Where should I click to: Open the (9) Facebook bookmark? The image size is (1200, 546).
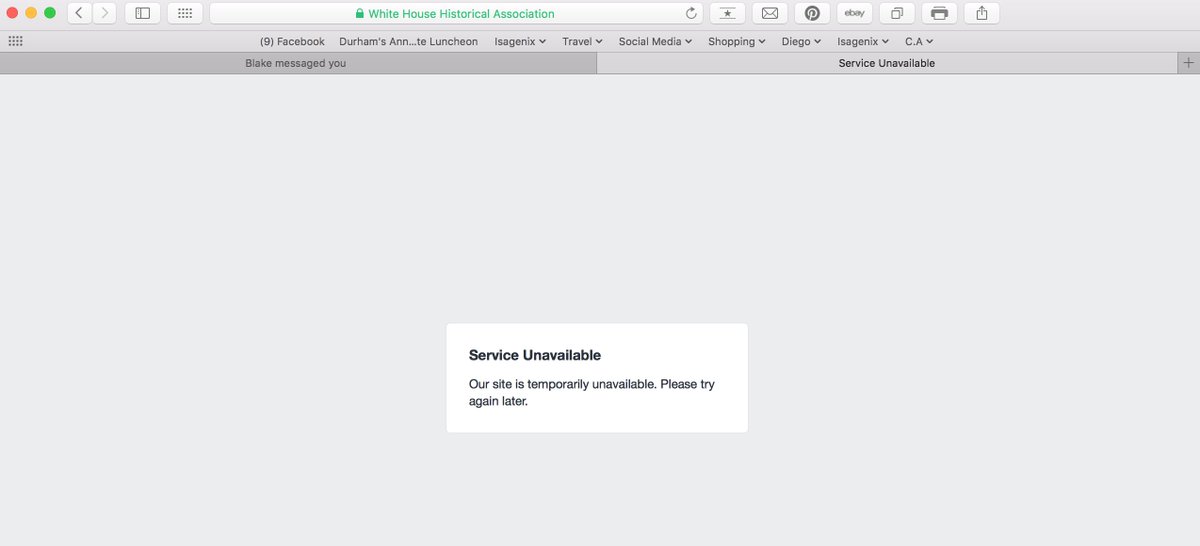[x=292, y=41]
